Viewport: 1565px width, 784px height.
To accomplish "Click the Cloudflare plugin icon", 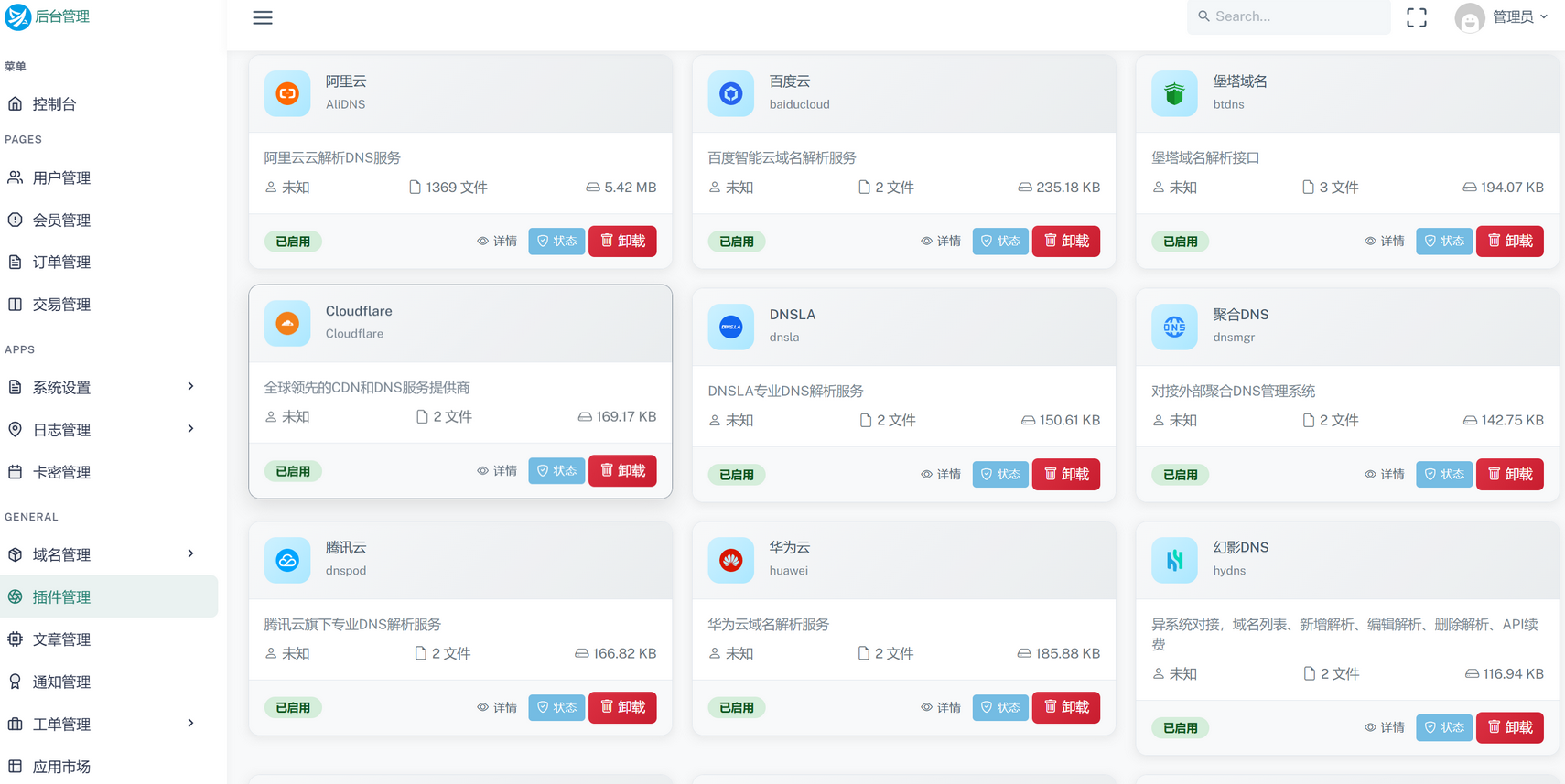I will coord(287,323).
